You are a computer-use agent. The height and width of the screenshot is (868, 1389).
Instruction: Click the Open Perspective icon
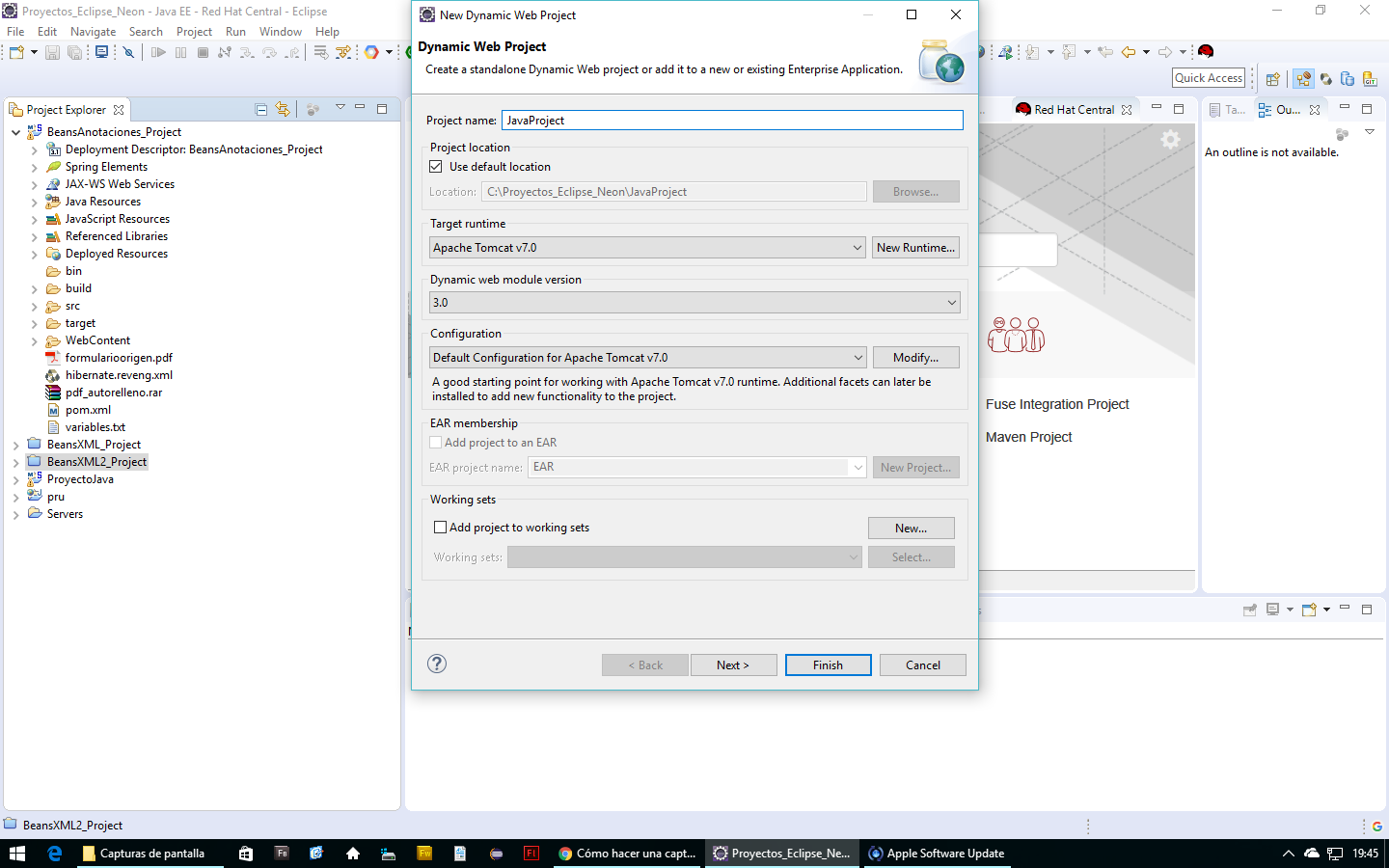[1272, 79]
